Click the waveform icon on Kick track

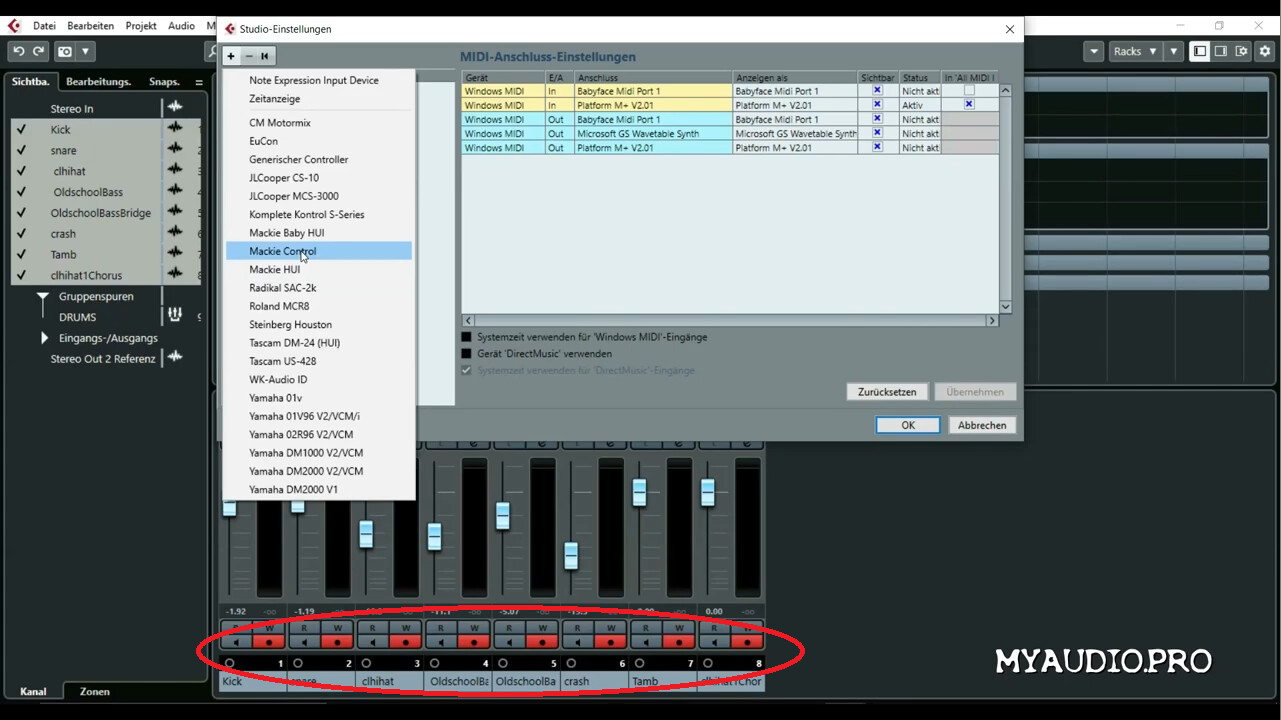(x=175, y=128)
